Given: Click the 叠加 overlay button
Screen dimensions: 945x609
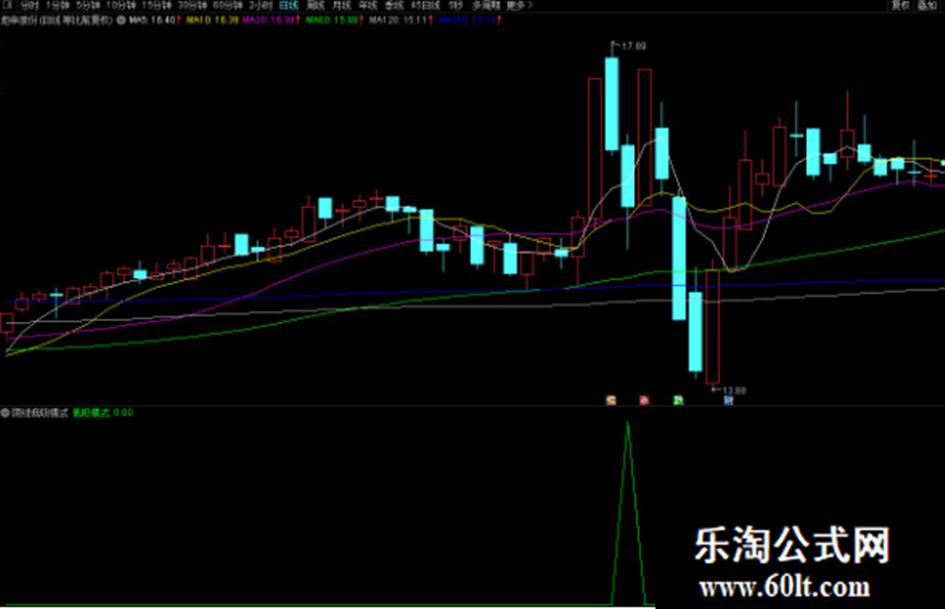Looking at the screenshot, I should pos(926,5).
